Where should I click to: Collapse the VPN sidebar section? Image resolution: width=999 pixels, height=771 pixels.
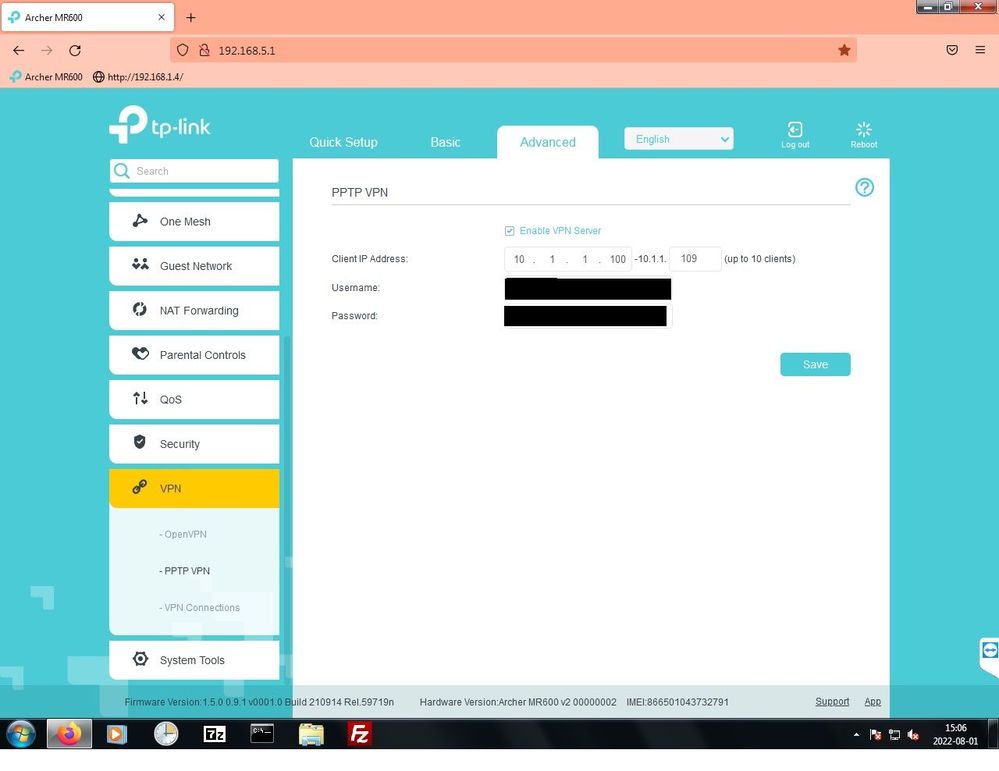click(194, 488)
